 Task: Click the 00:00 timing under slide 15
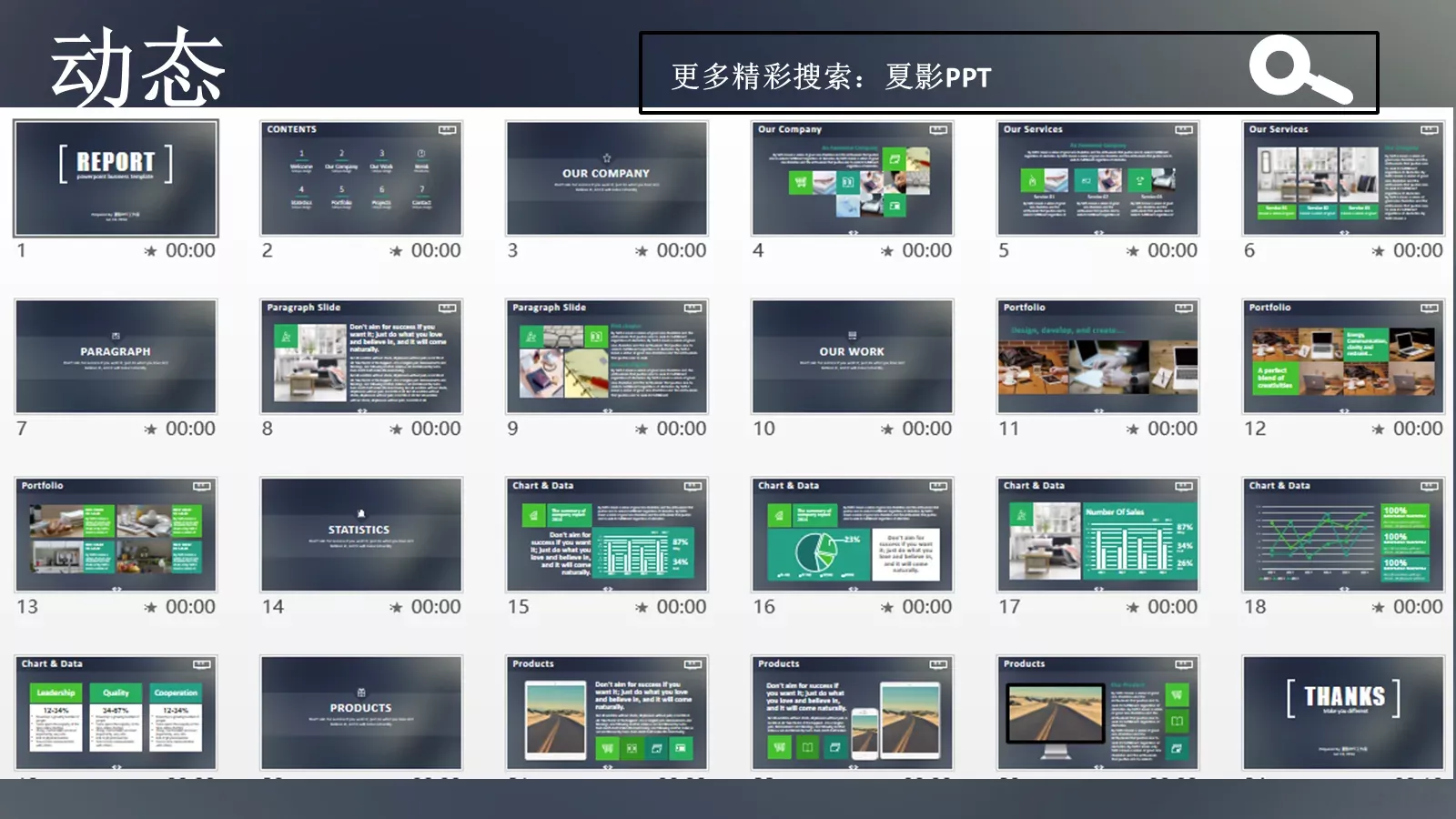[681, 607]
